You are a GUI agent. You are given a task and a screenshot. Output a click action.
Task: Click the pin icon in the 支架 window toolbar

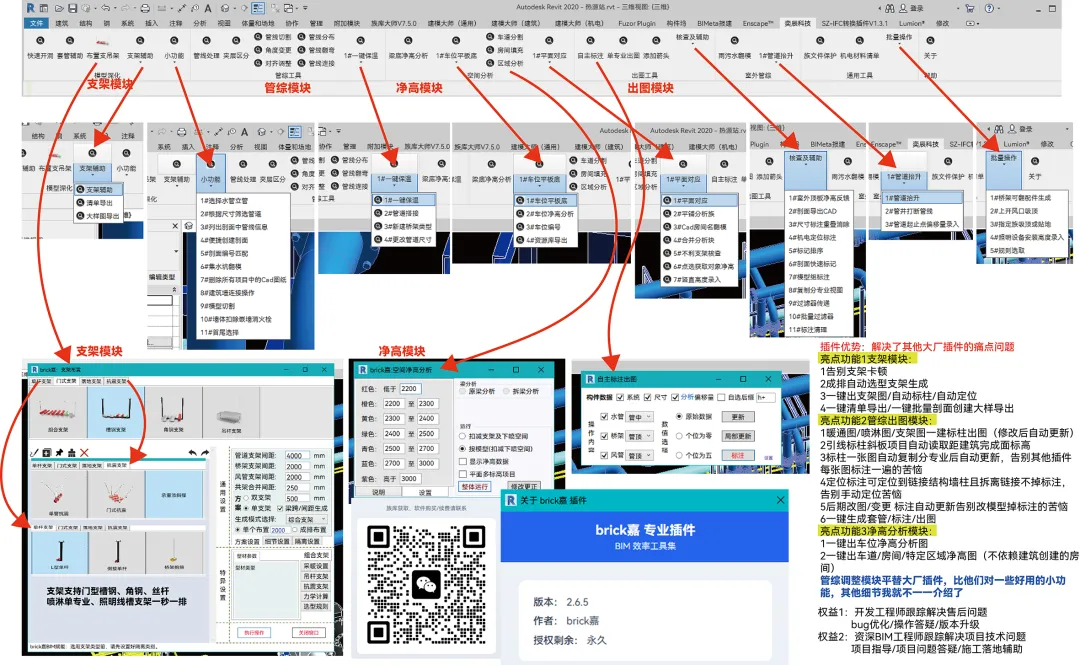pos(59,453)
